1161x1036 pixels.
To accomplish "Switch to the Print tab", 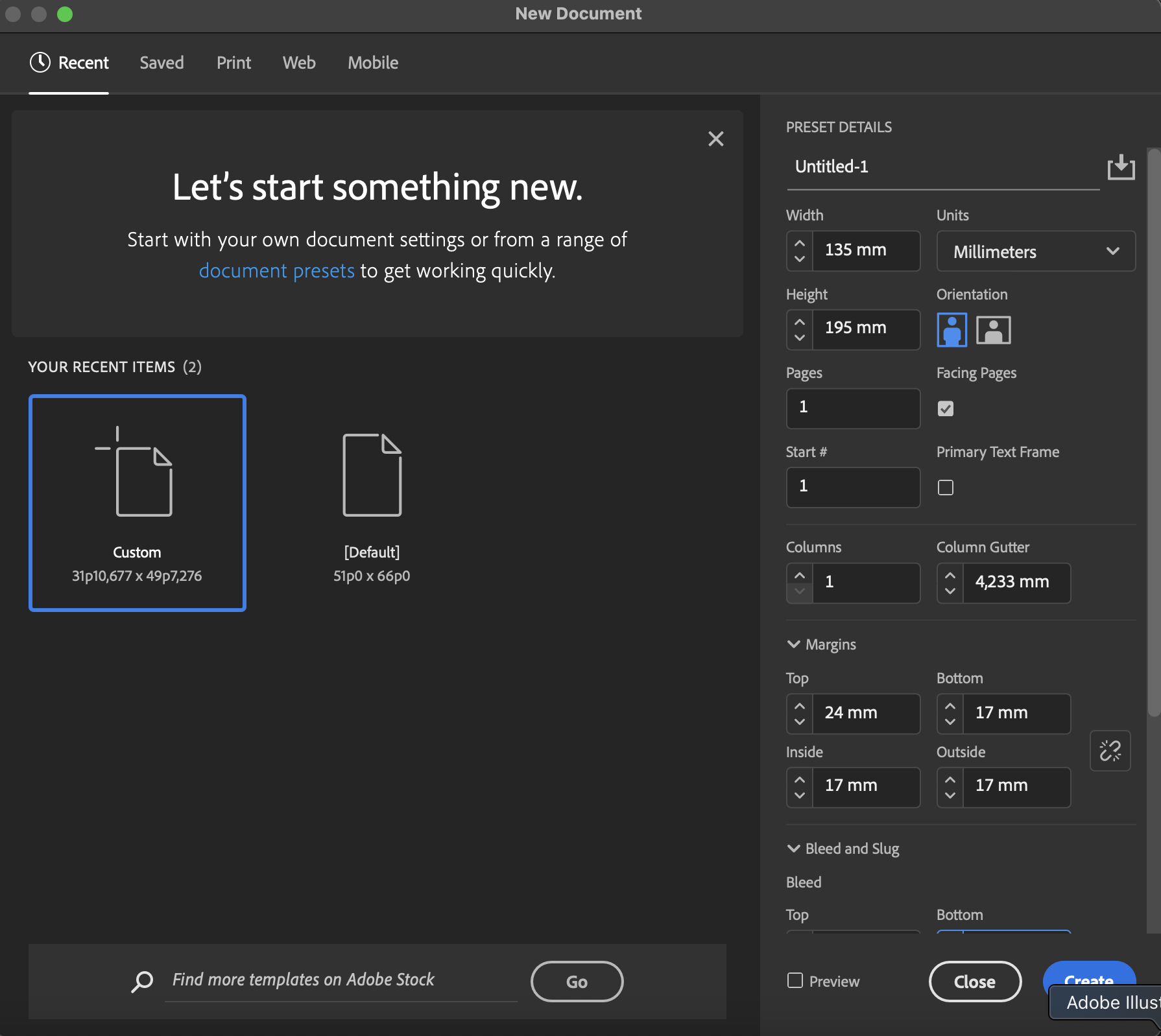I will click(233, 63).
